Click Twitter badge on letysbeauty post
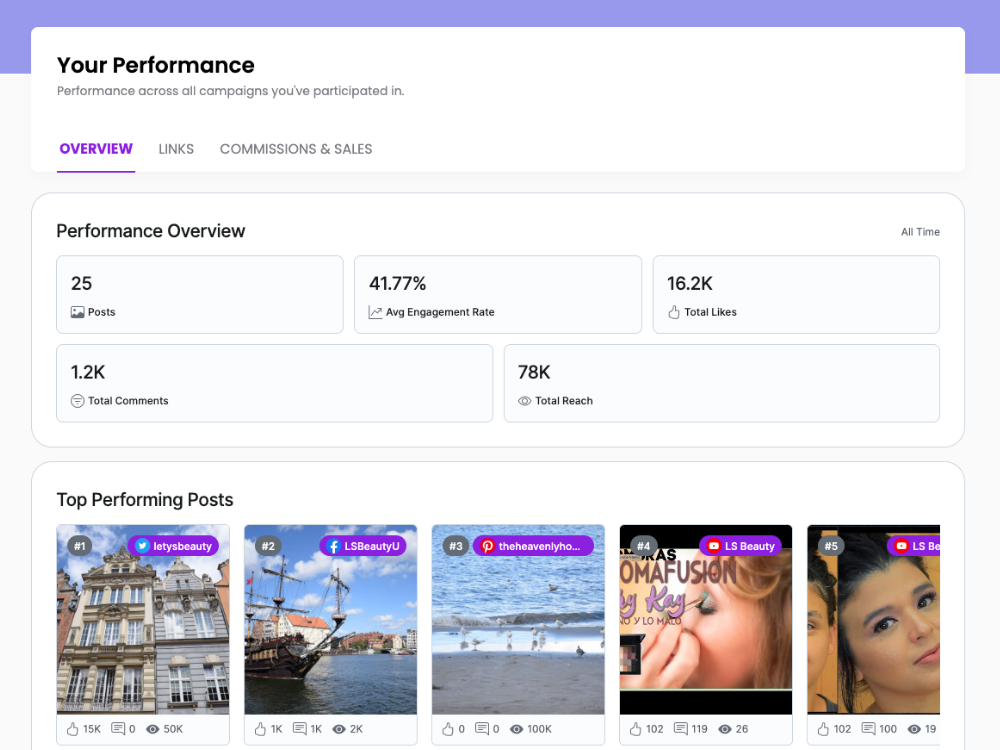 (x=142, y=546)
